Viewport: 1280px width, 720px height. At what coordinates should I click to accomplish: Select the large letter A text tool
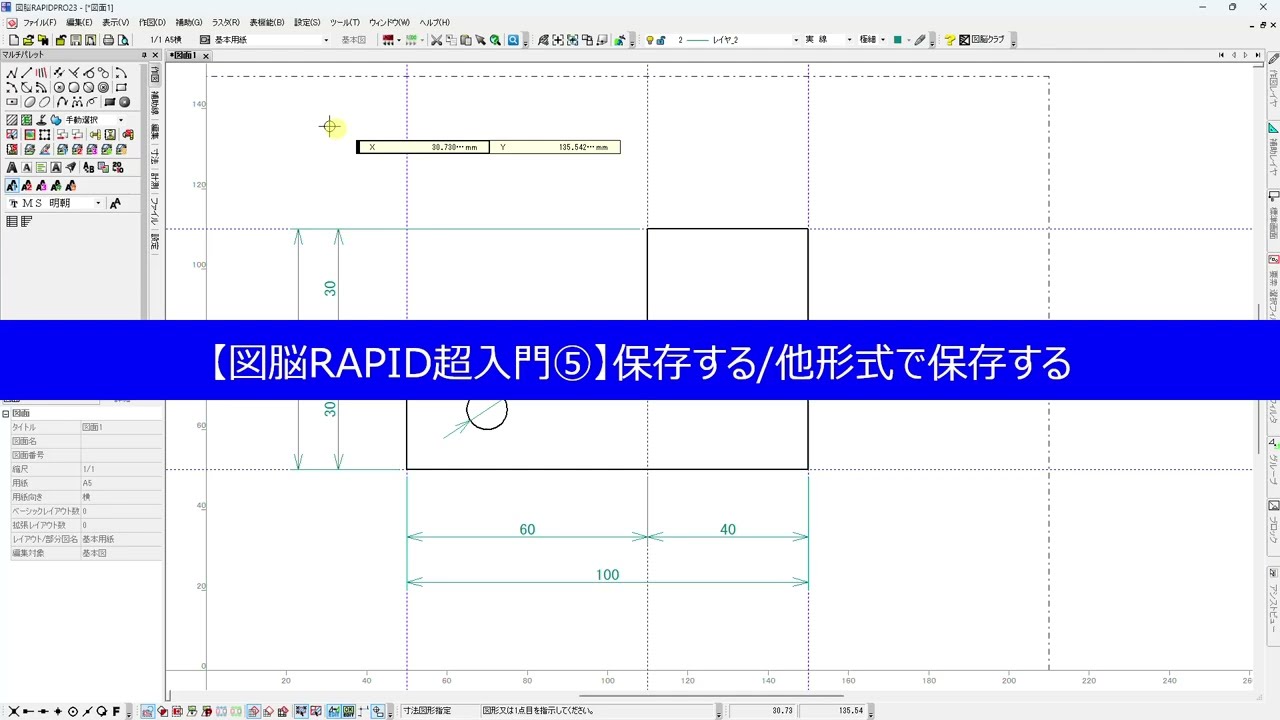click(12, 168)
